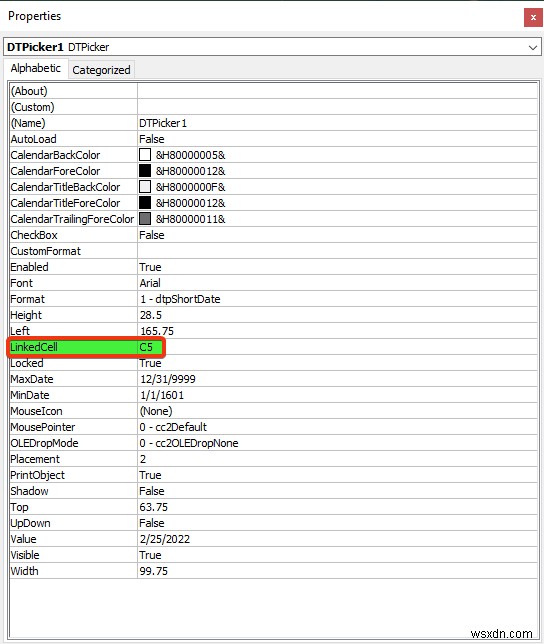Click PrintObject value True
544x644 pixels.
click(x=150, y=475)
